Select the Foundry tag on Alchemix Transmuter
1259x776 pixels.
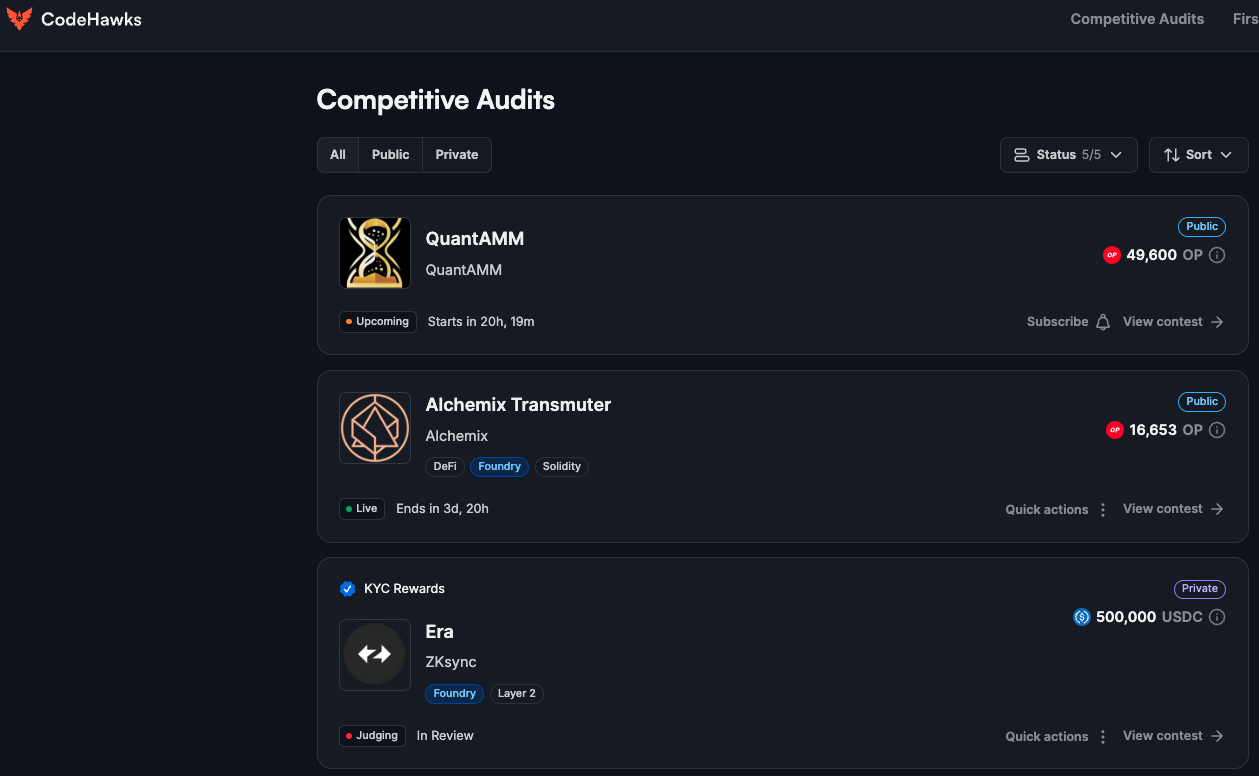499,467
